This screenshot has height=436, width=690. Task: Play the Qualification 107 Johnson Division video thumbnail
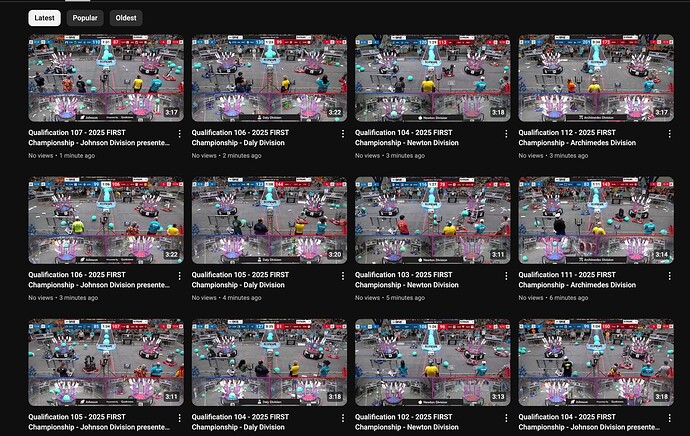[106, 78]
